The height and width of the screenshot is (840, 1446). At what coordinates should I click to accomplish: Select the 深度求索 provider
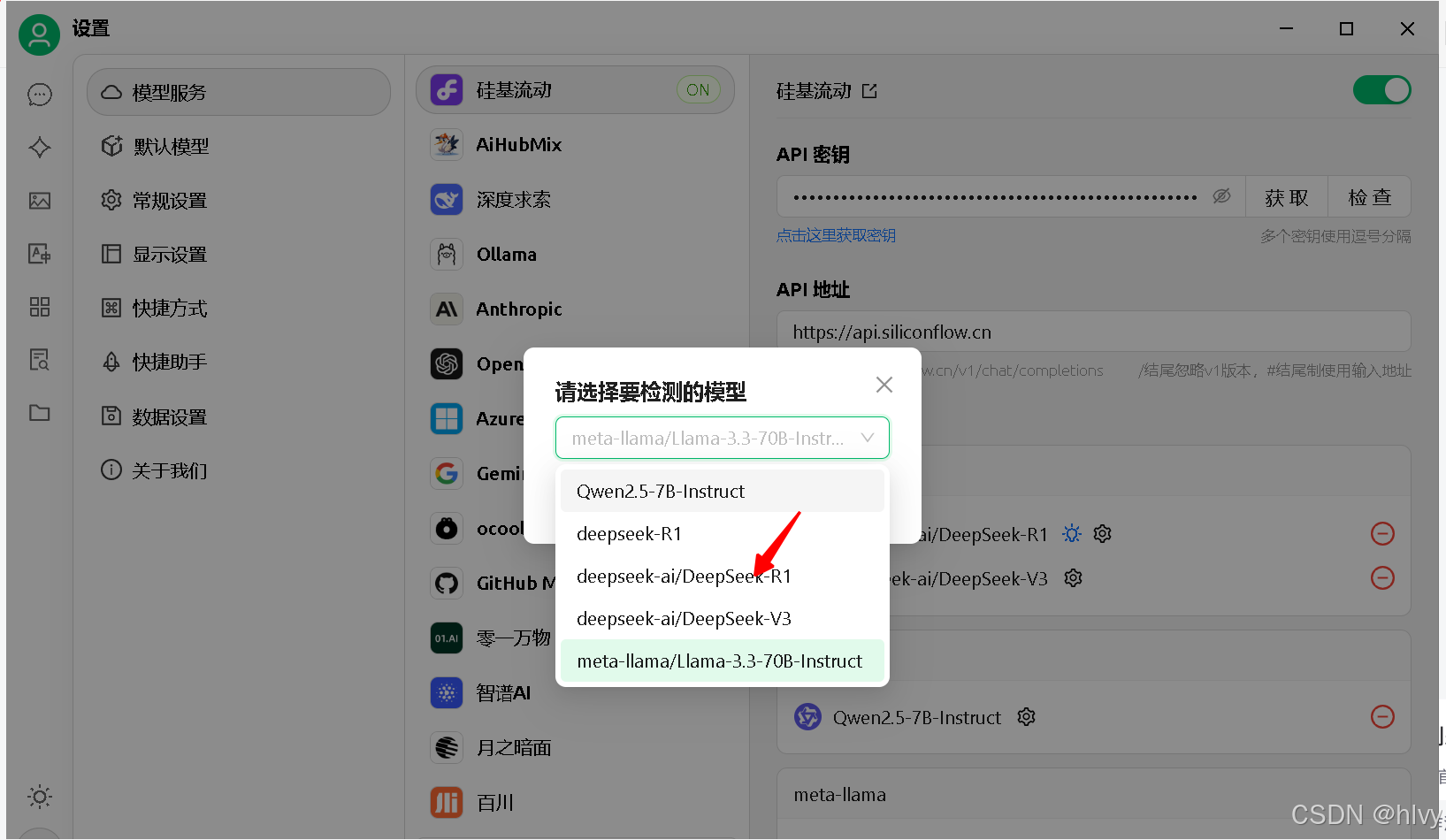tap(575, 200)
